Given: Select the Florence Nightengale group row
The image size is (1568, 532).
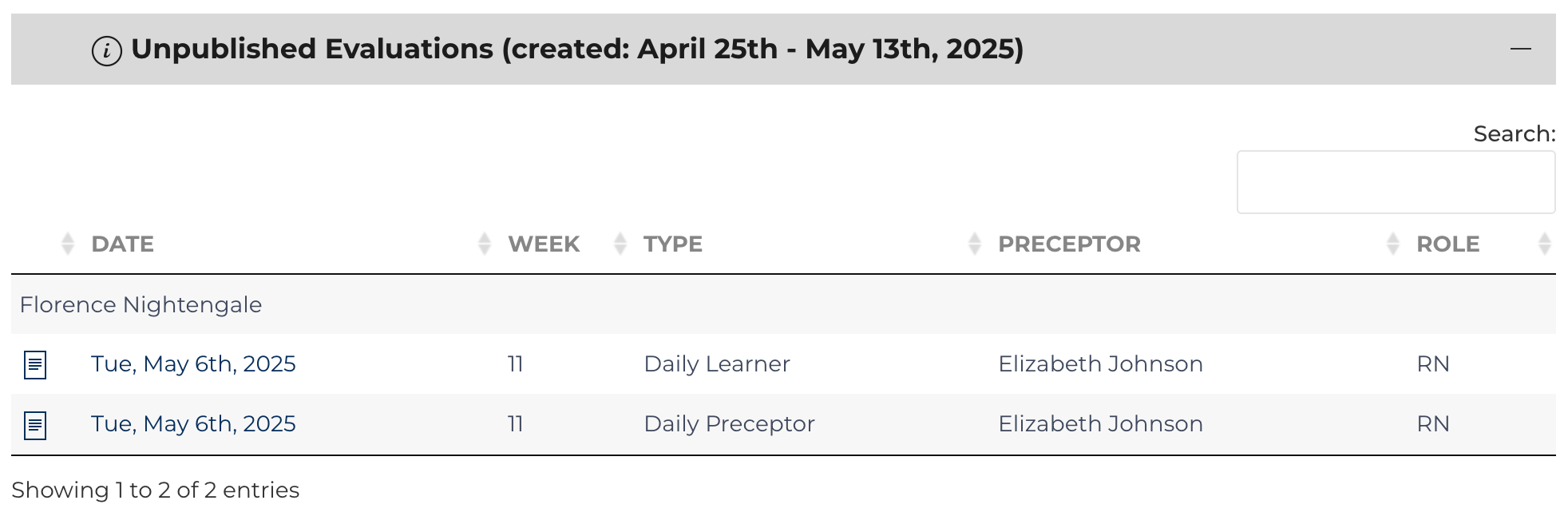Looking at the screenshot, I should click(141, 304).
